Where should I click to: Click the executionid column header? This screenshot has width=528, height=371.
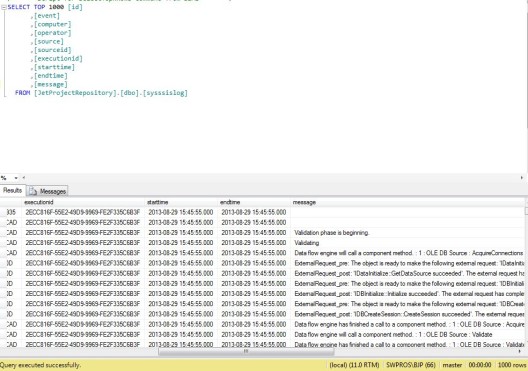pos(83,202)
